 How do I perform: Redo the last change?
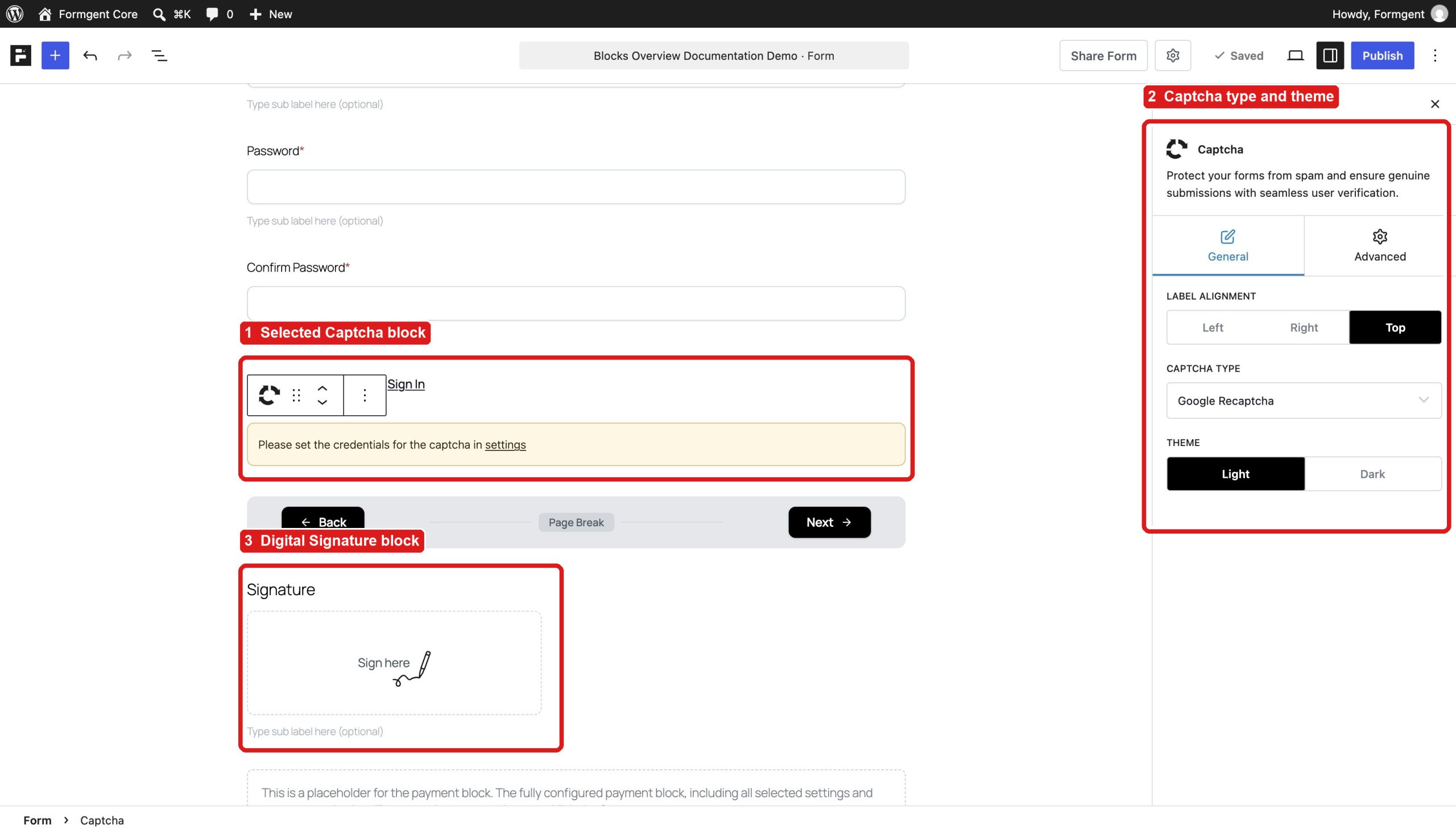coord(124,56)
